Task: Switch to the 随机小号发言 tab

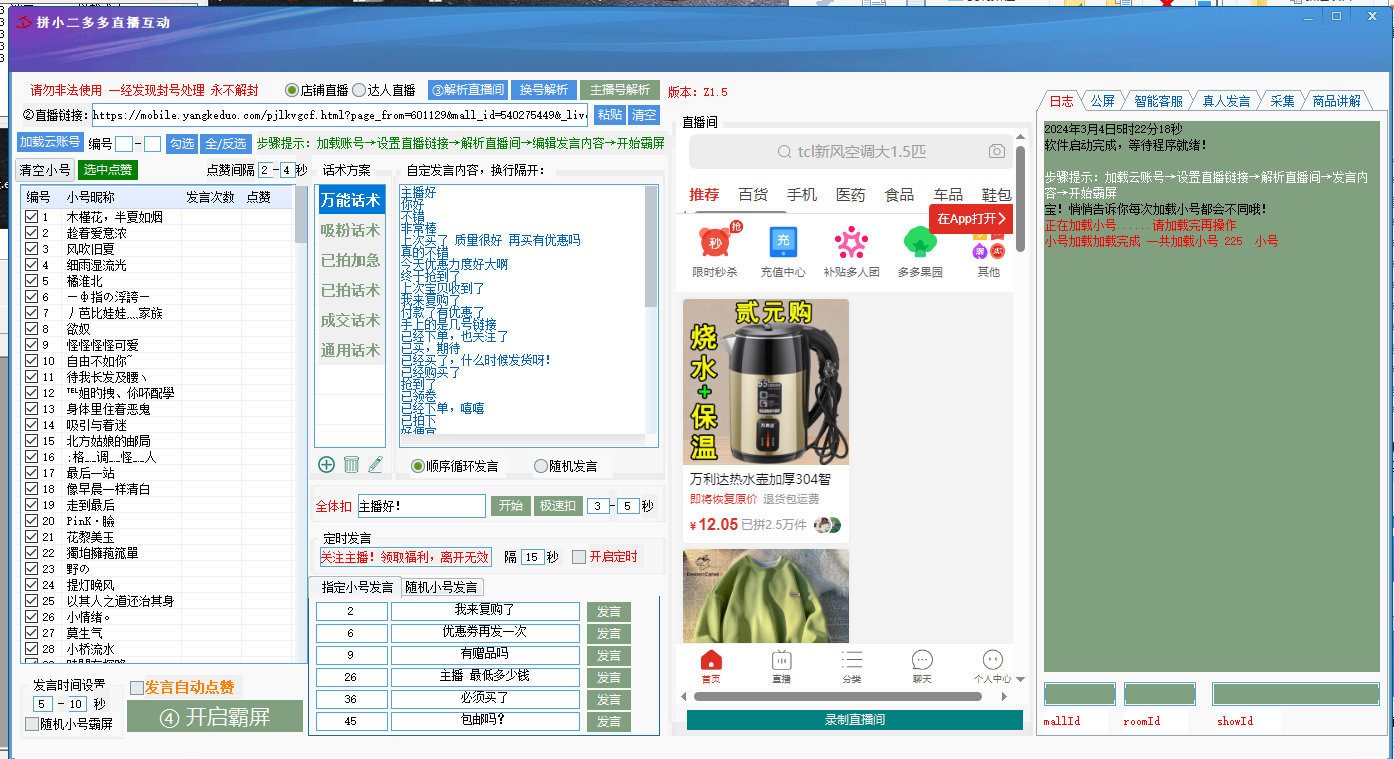Action: tap(442, 587)
